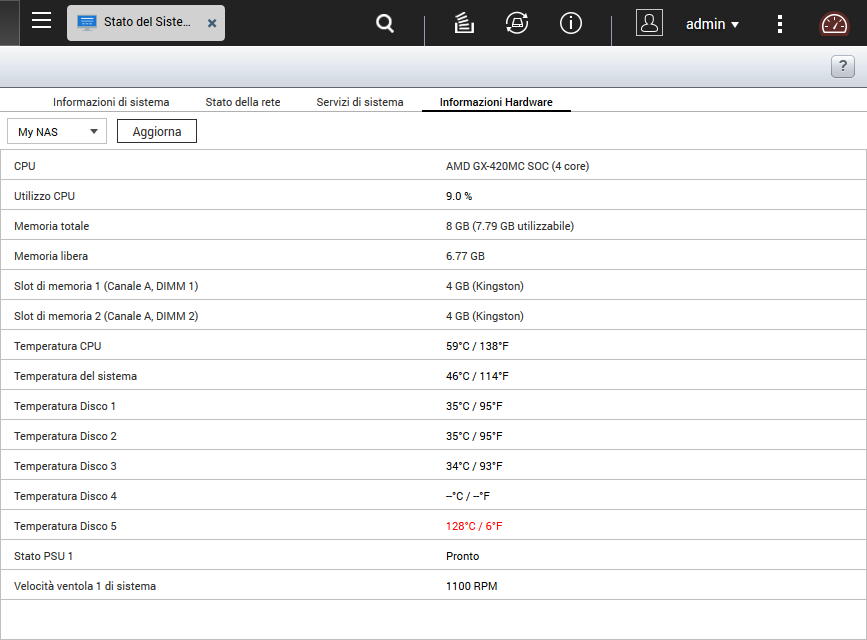Click the Temperatura Disco 5 row
The height and width of the screenshot is (640, 867).
point(433,526)
